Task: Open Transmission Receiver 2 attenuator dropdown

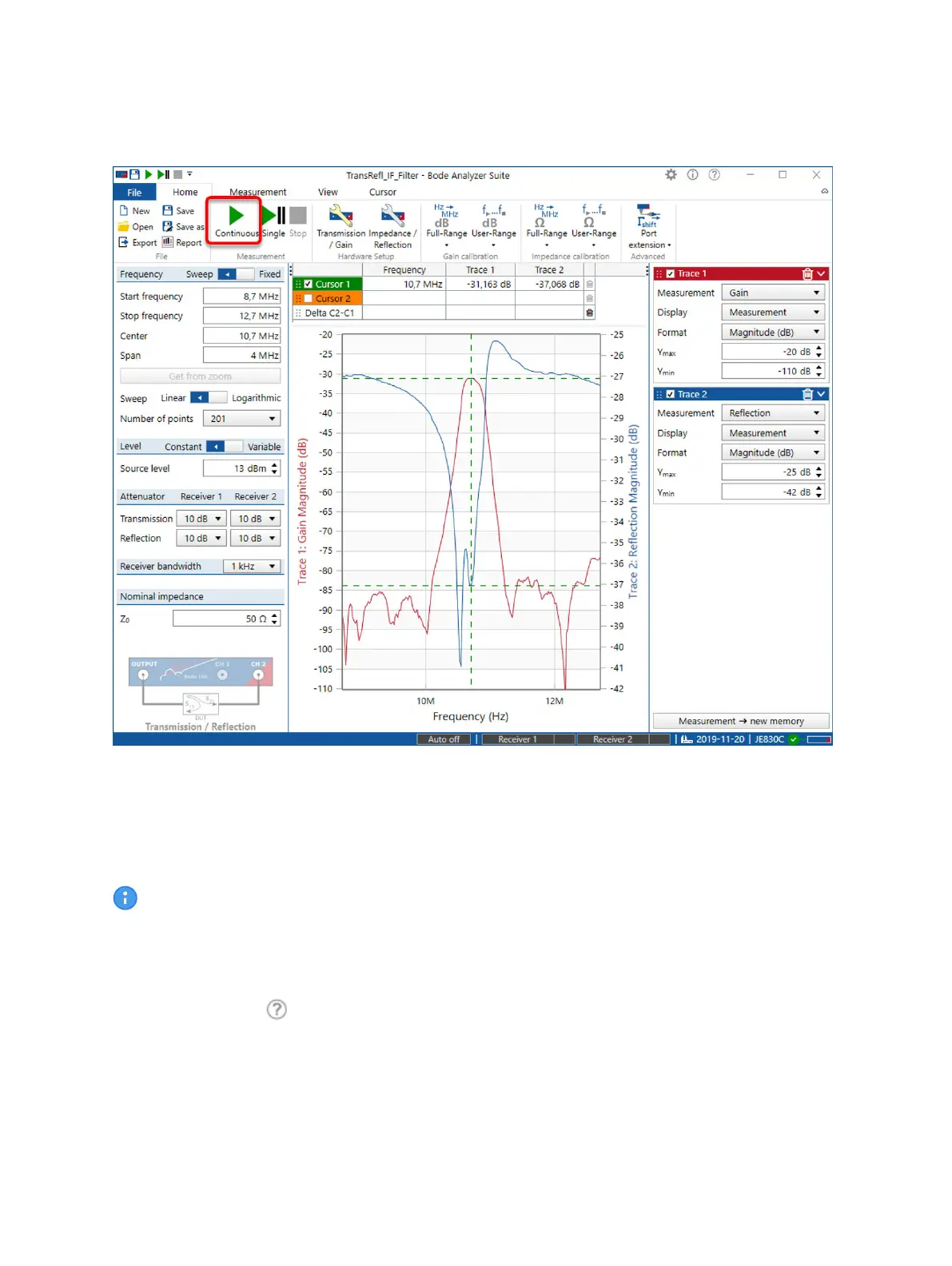Action: point(256,519)
